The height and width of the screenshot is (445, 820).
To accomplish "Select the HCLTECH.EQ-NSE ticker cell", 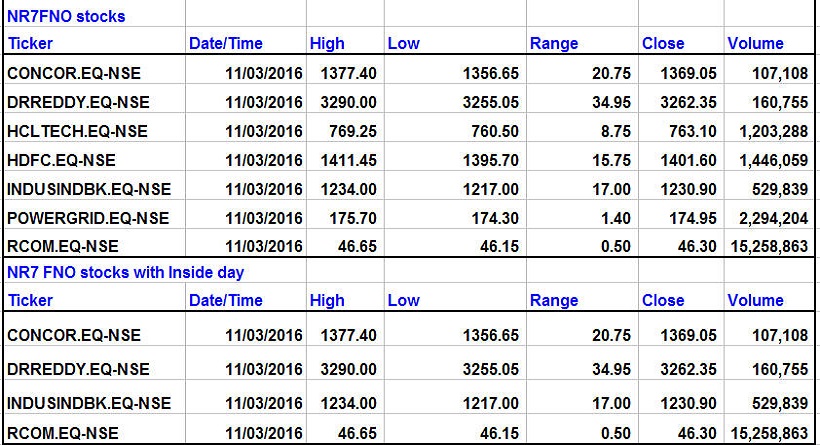I will (x=77, y=131).
